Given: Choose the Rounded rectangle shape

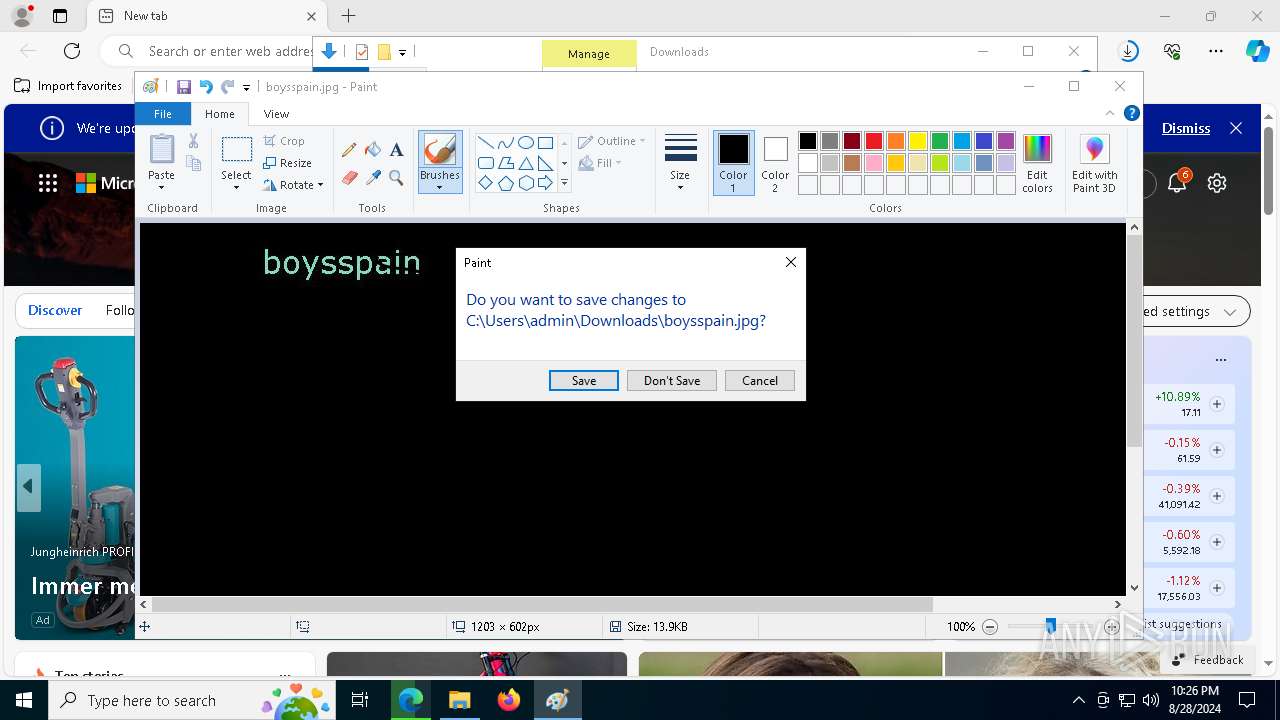Looking at the screenshot, I should [x=485, y=163].
